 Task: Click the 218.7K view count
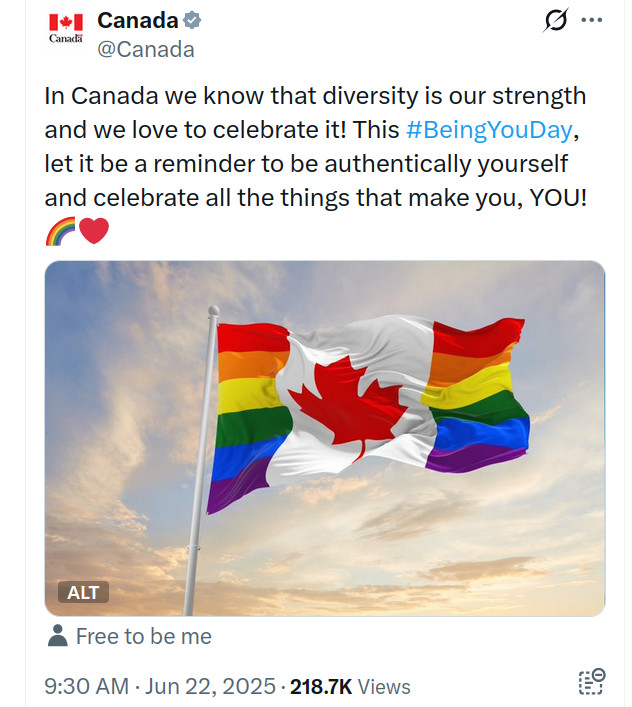(x=320, y=686)
